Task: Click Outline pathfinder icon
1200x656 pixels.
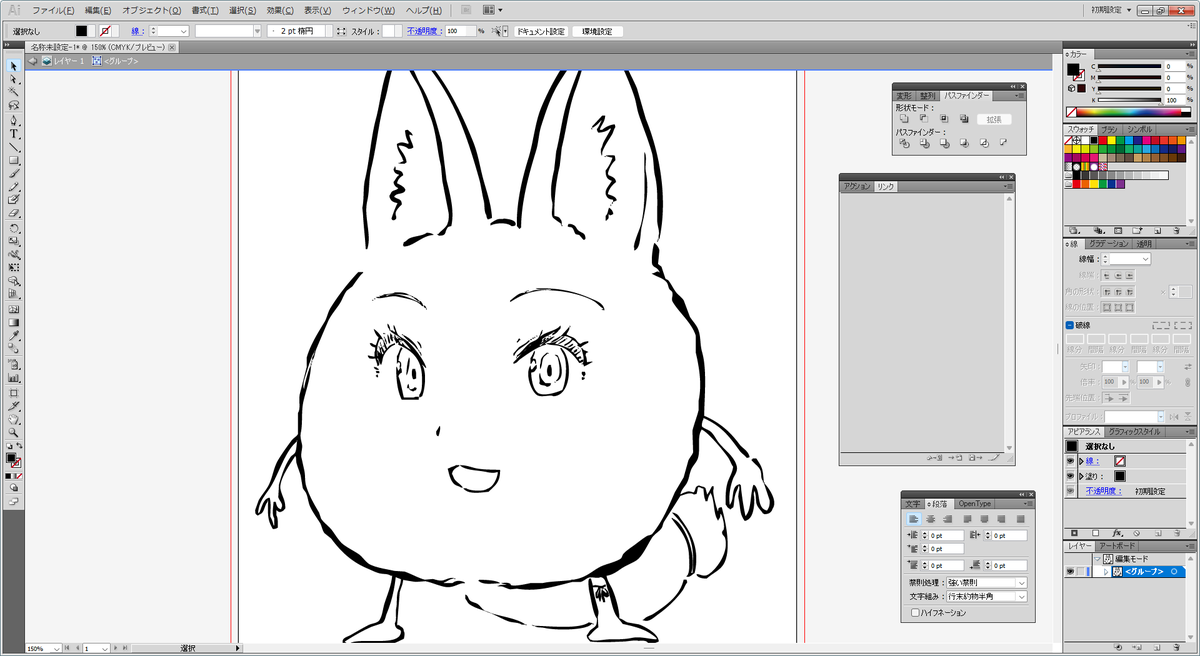Action: point(984,143)
